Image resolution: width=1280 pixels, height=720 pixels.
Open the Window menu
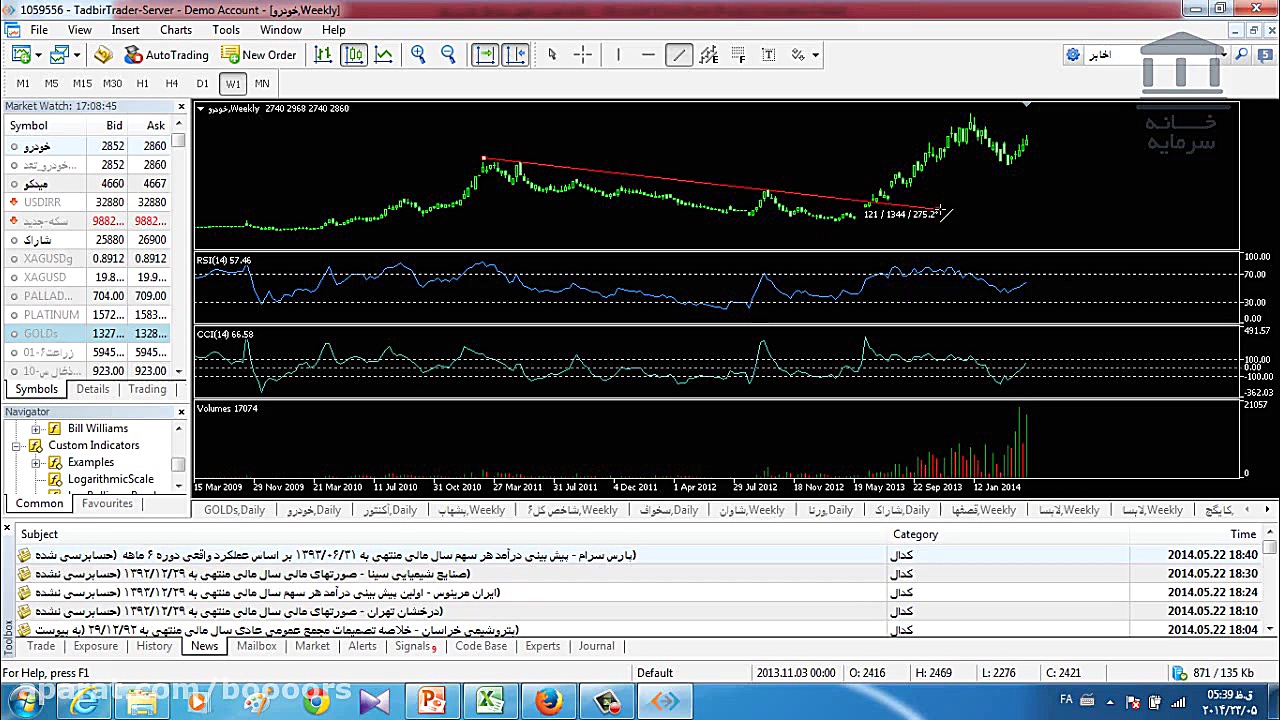point(281,30)
